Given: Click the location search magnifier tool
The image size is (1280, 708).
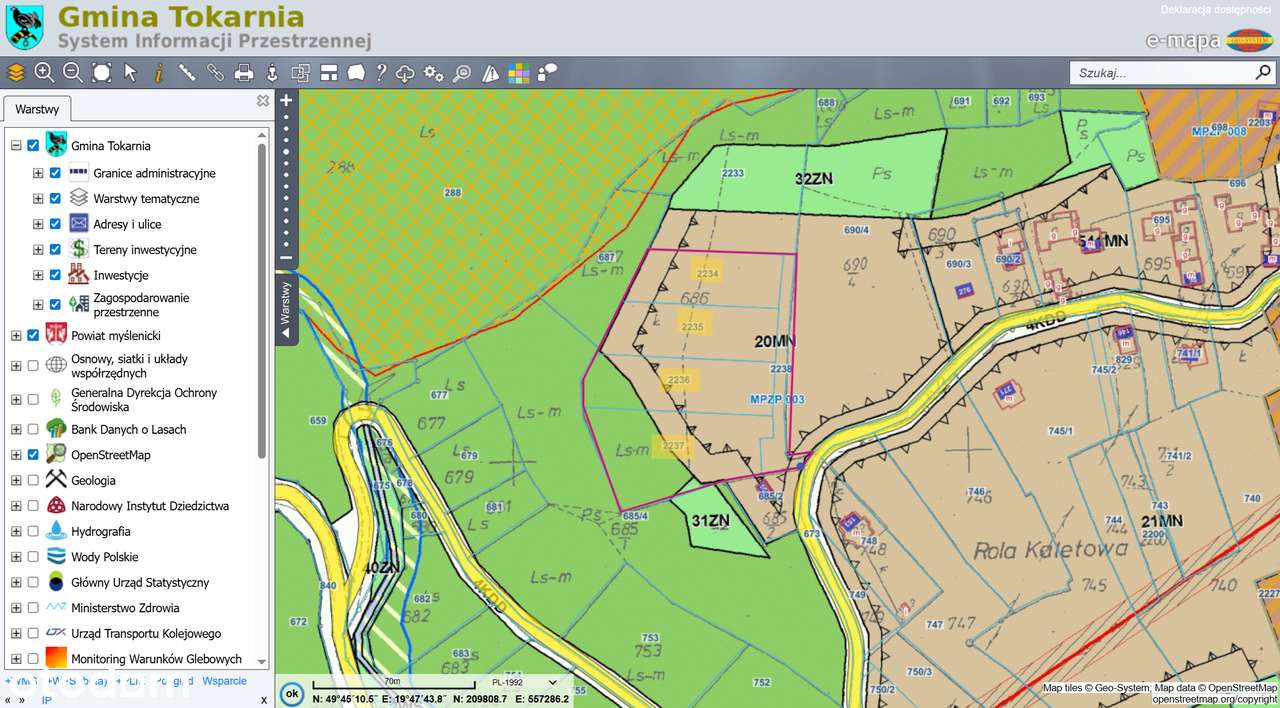Looking at the screenshot, I should [461, 72].
